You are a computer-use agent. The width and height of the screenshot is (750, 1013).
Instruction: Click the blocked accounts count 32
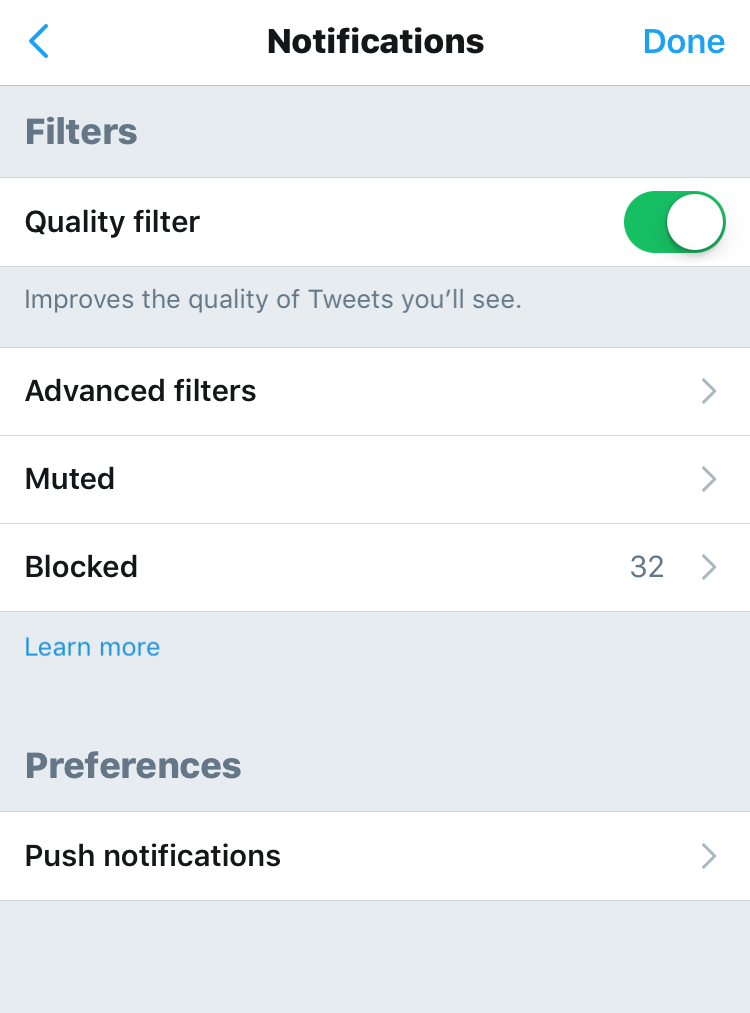coord(648,567)
